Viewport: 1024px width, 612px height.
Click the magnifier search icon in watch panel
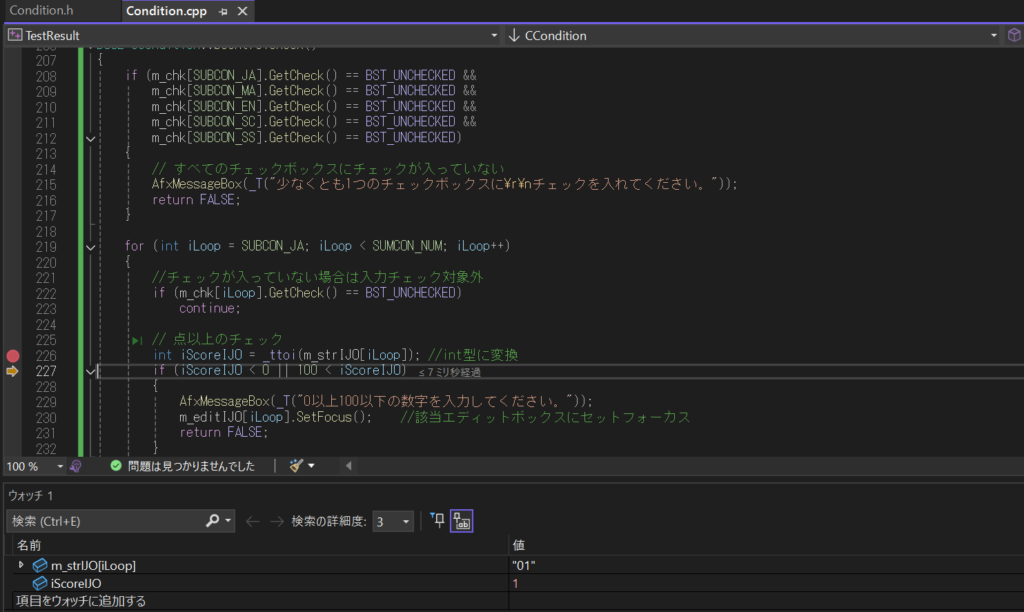tap(212, 521)
